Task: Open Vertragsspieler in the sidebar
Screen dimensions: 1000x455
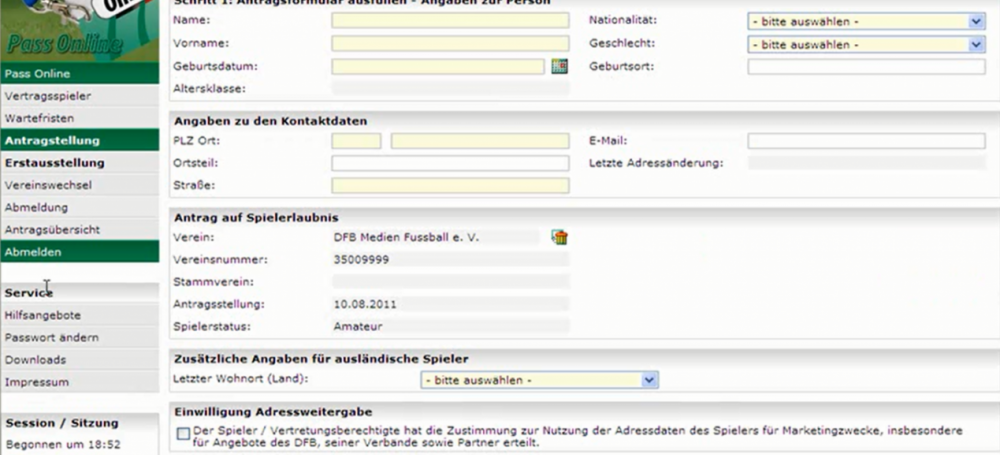Action: point(80,96)
